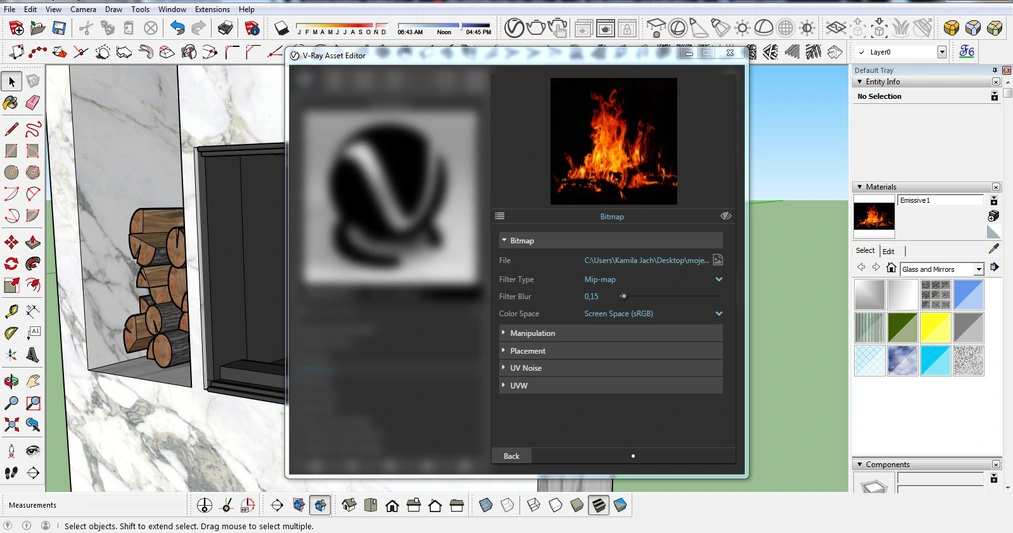1013x533 pixels.
Task: Expand the Placement section
Action: pos(611,351)
